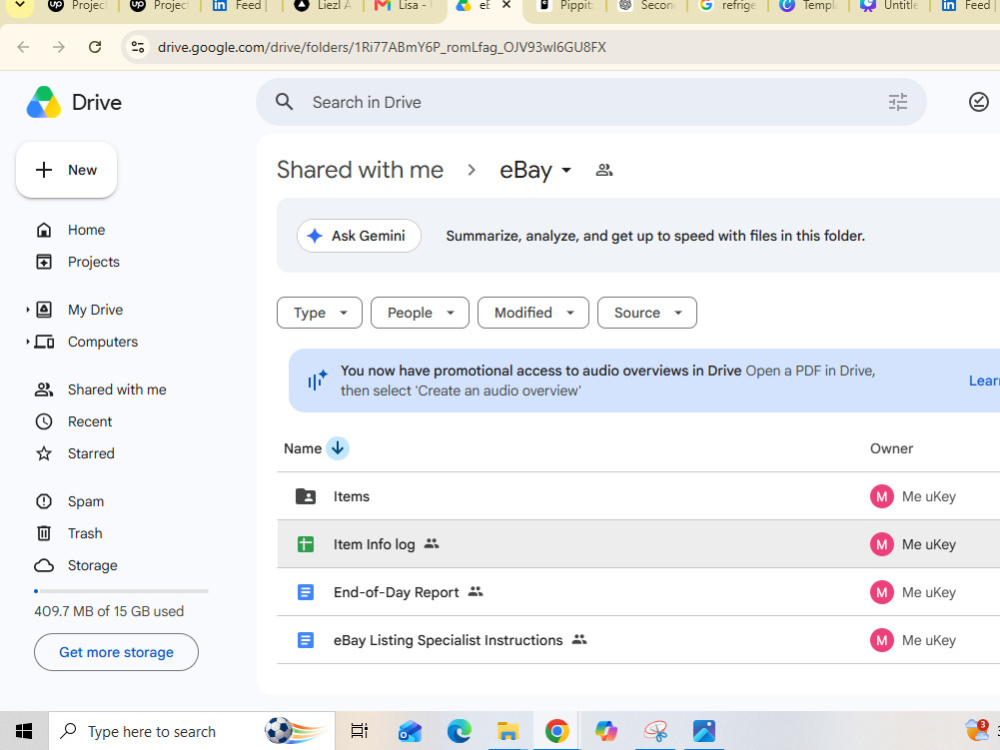Click the Google Drive logo
The image size is (1000, 750).
tap(43, 102)
